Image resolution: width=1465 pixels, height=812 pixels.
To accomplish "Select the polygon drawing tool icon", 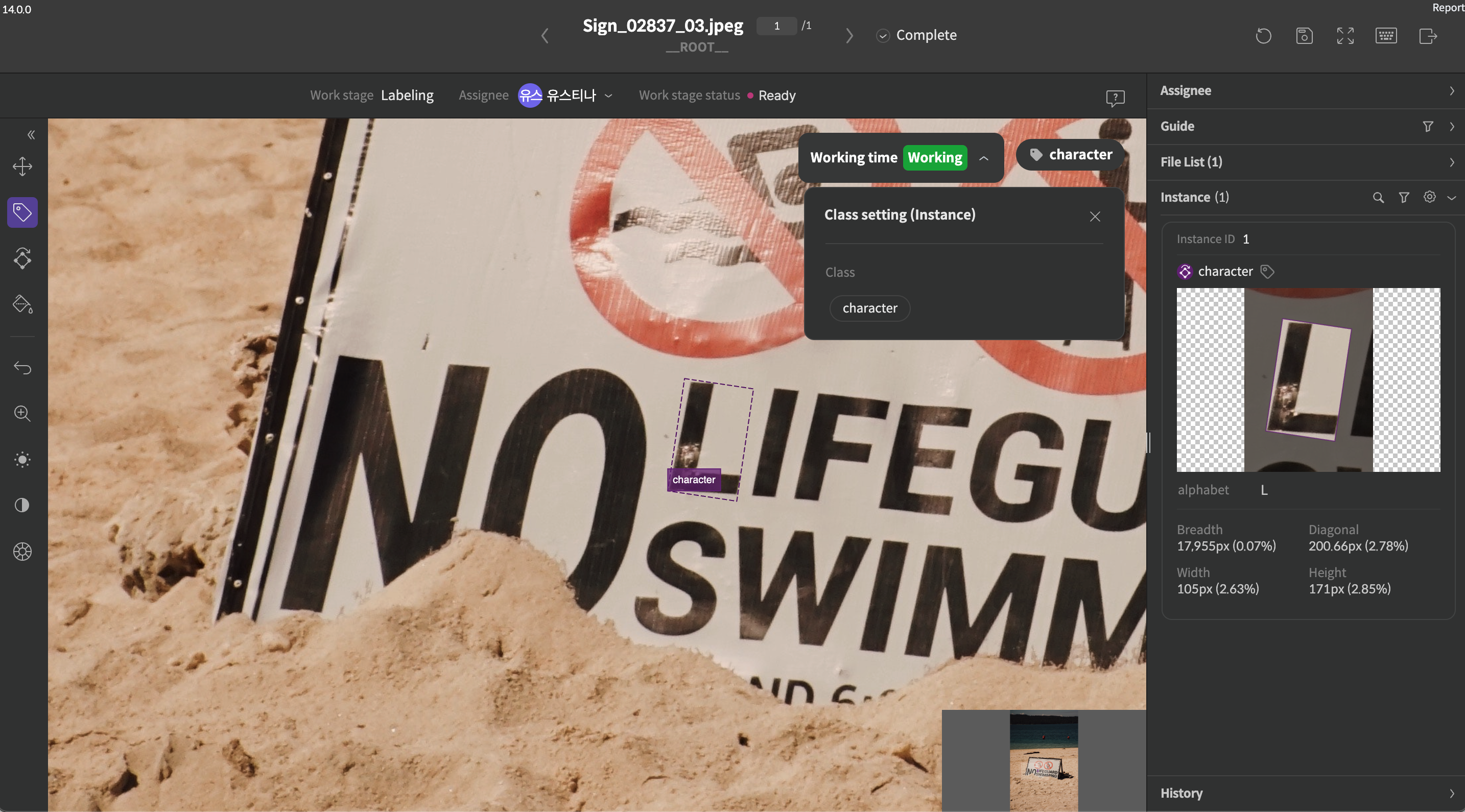I will (x=22, y=258).
